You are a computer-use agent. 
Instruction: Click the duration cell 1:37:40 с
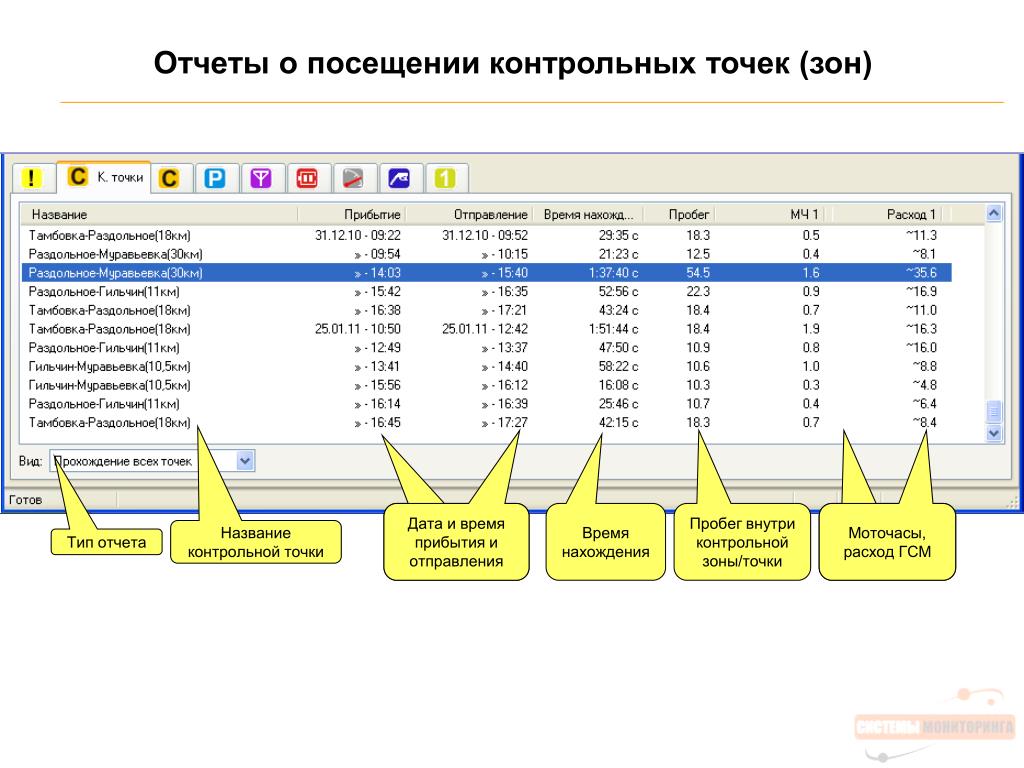613,272
